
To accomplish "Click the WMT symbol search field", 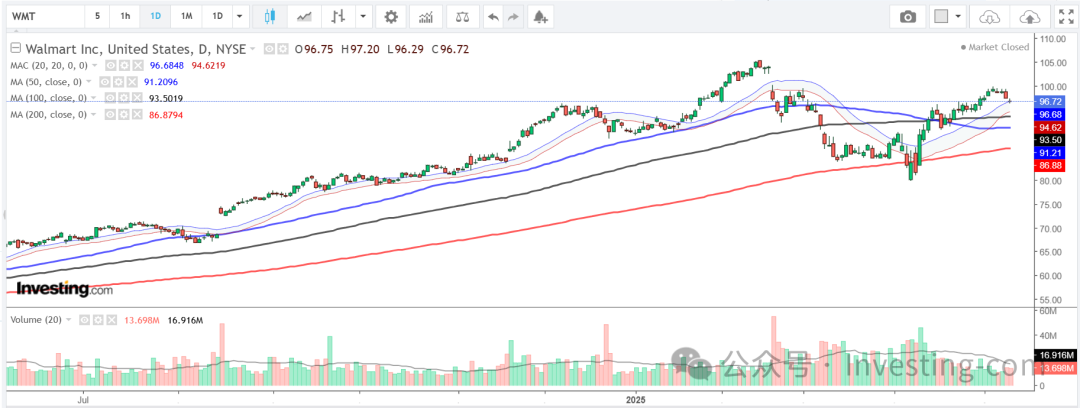I will click(40, 17).
